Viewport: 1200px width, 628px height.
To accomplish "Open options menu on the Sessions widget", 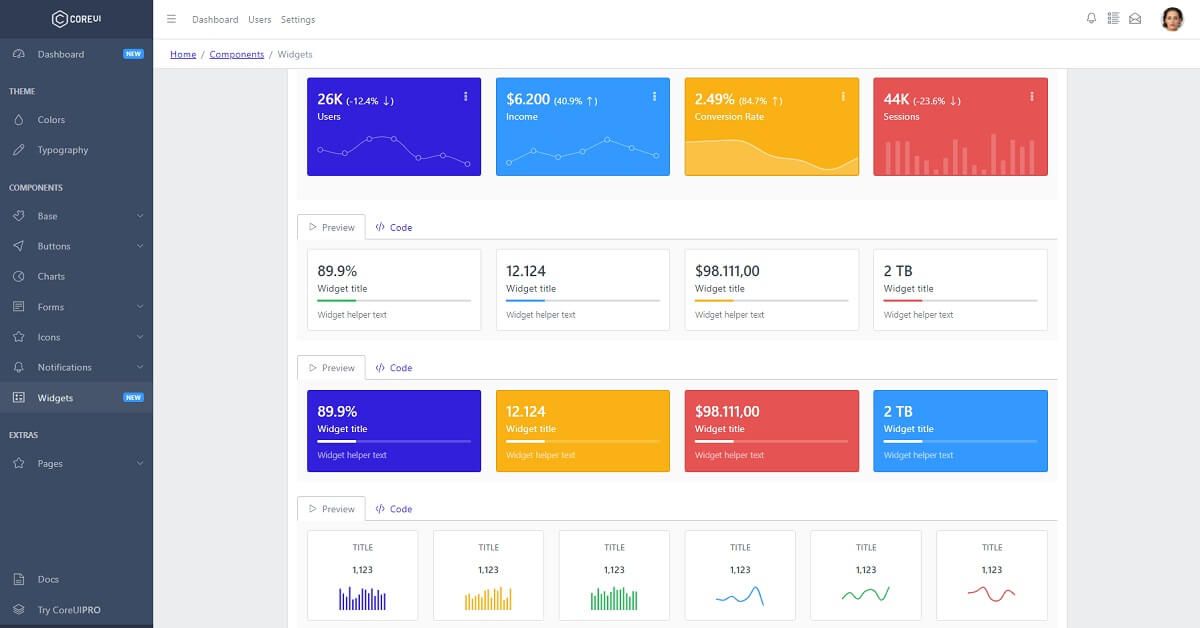I will coord(1031,96).
